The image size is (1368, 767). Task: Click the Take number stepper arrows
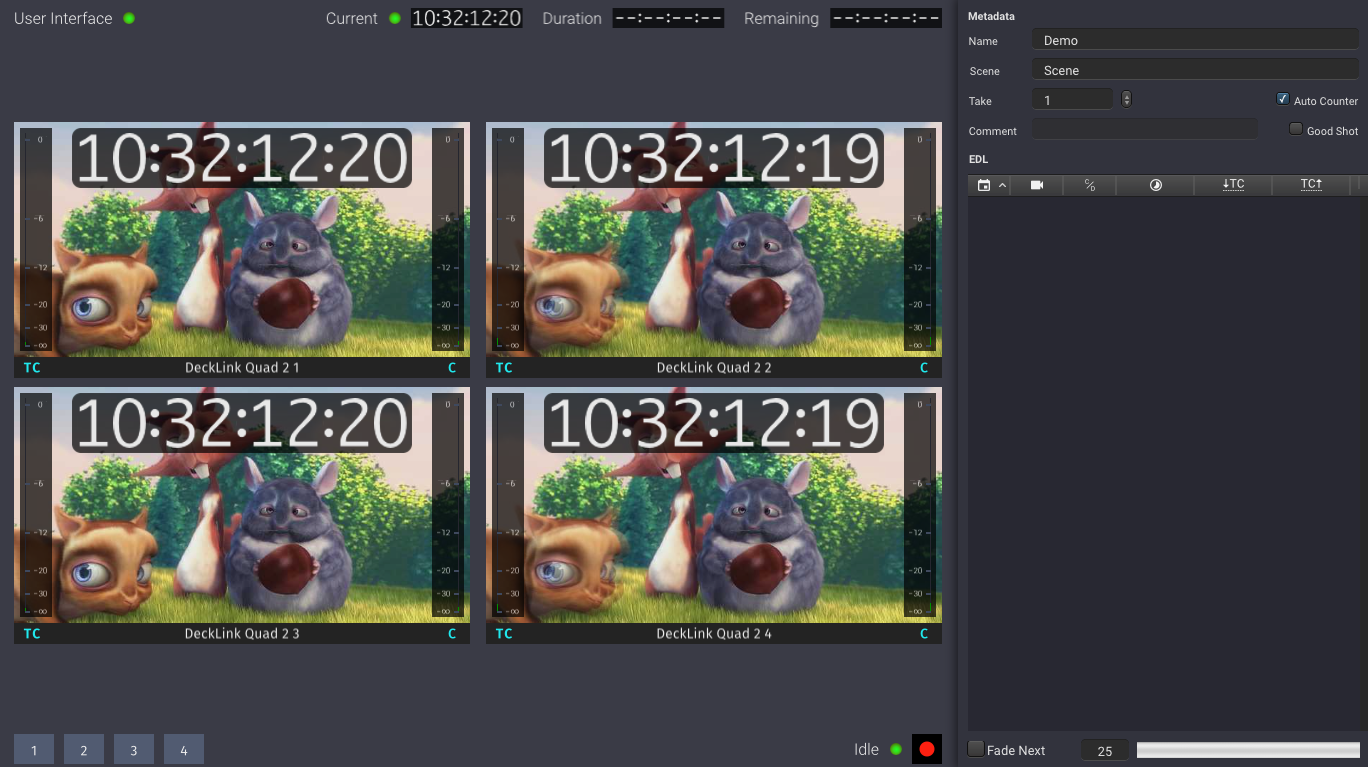click(1127, 99)
